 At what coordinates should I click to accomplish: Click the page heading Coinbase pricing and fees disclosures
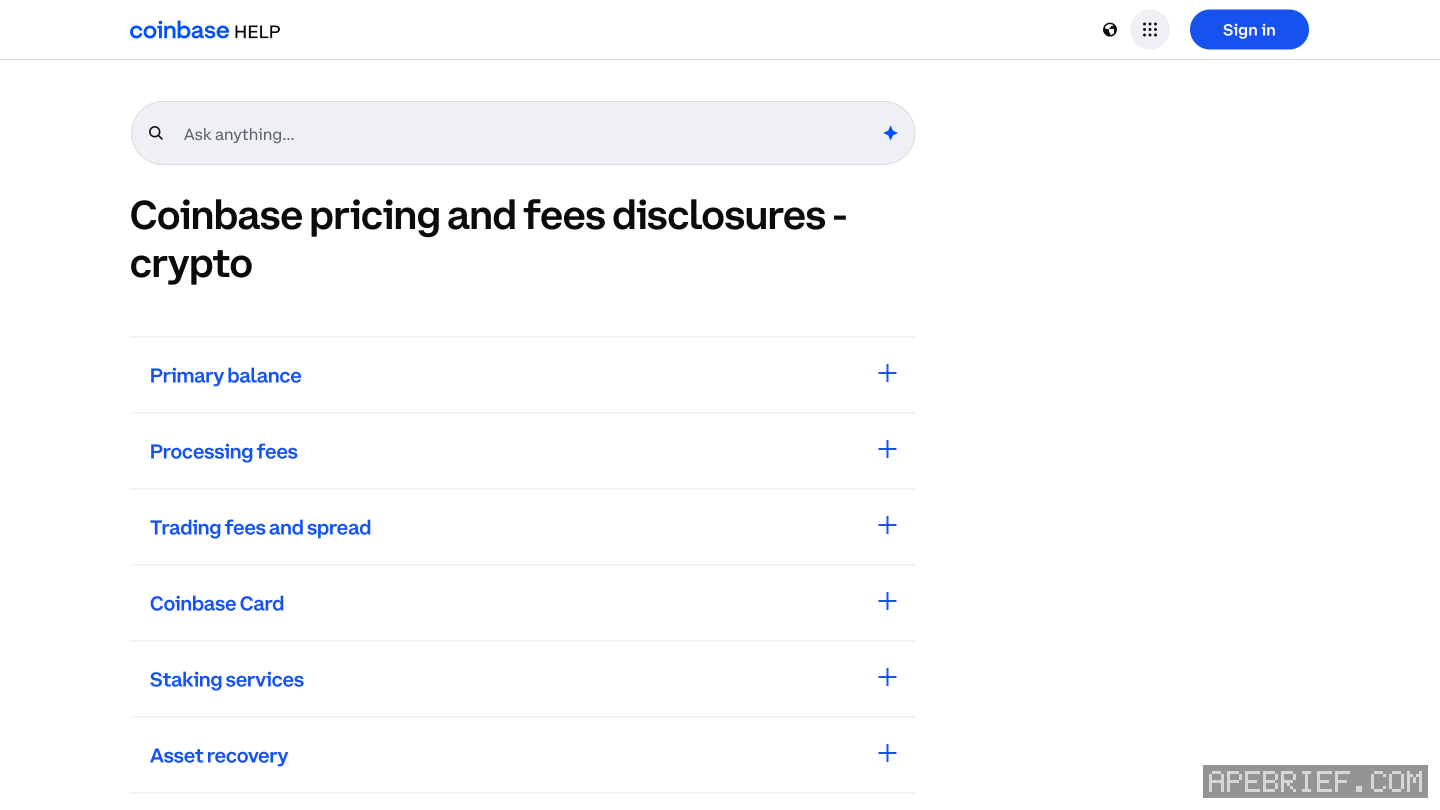point(488,239)
